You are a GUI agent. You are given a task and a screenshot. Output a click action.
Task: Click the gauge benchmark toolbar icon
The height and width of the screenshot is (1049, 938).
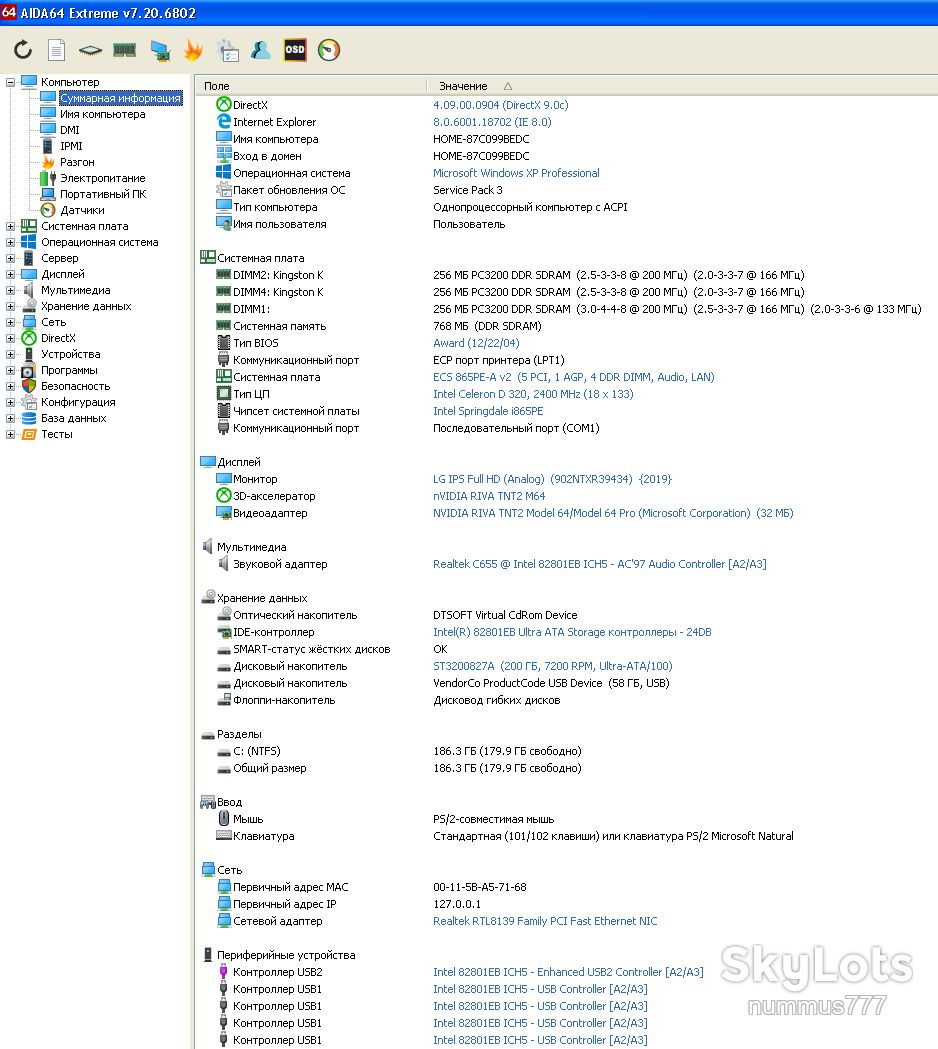tap(329, 50)
